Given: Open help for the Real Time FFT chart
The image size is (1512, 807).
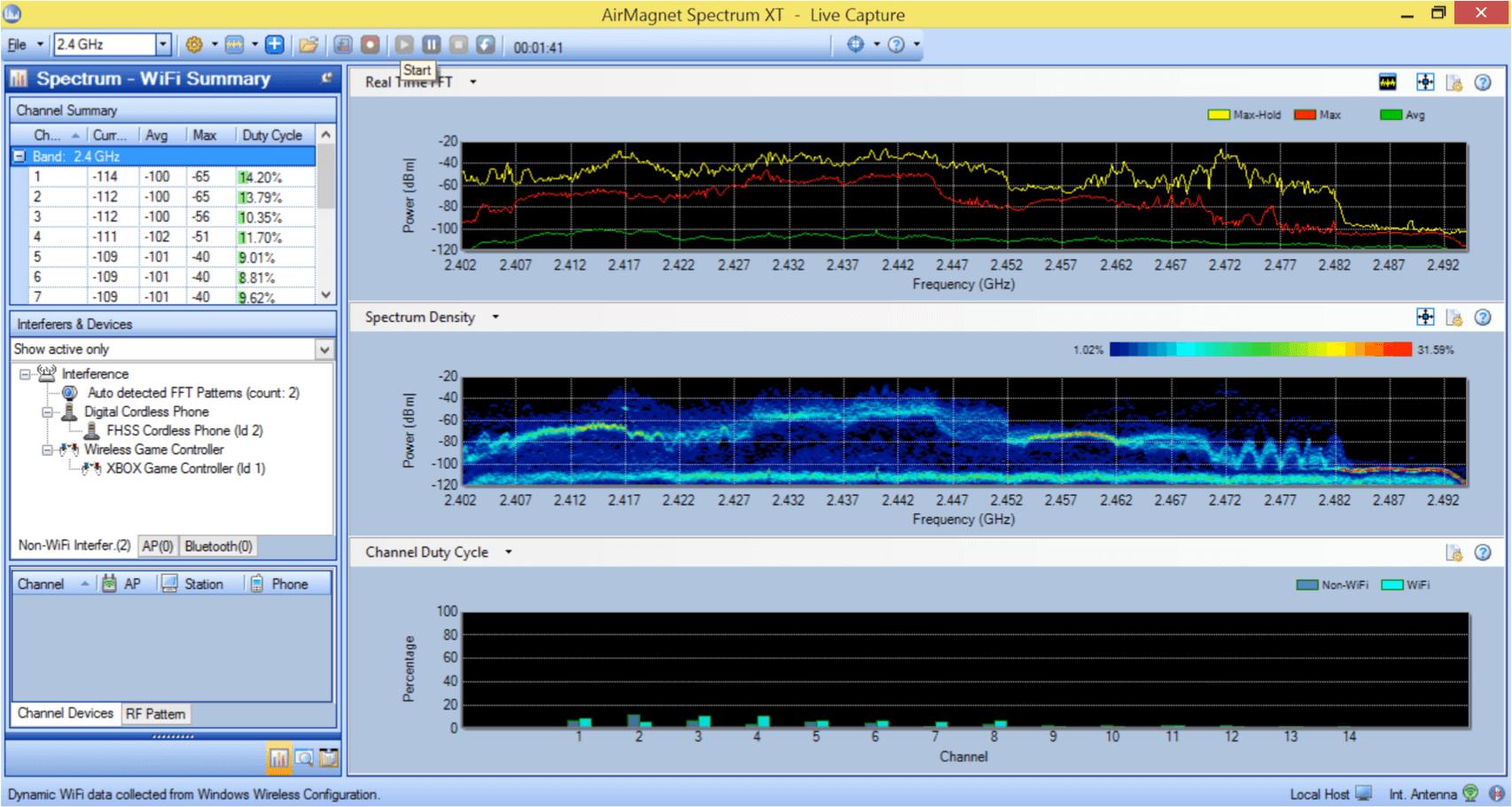Looking at the screenshot, I should tap(1483, 82).
